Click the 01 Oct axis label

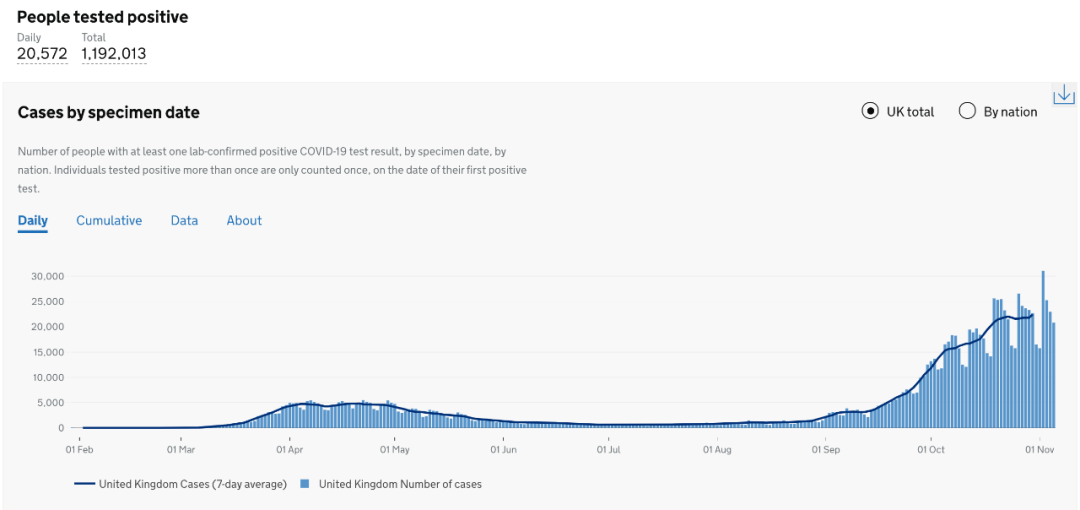(931, 450)
